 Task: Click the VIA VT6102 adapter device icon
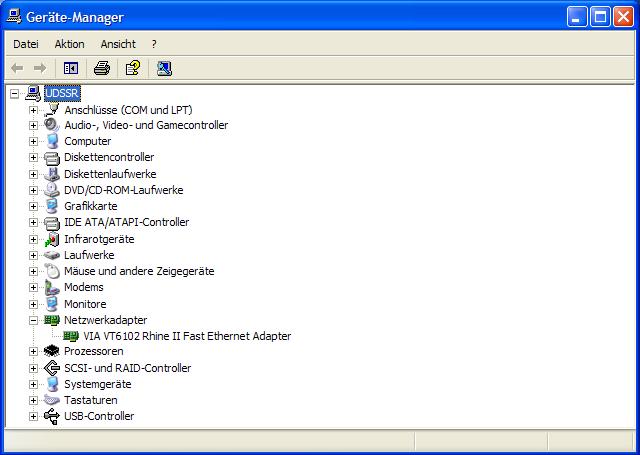[71, 336]
